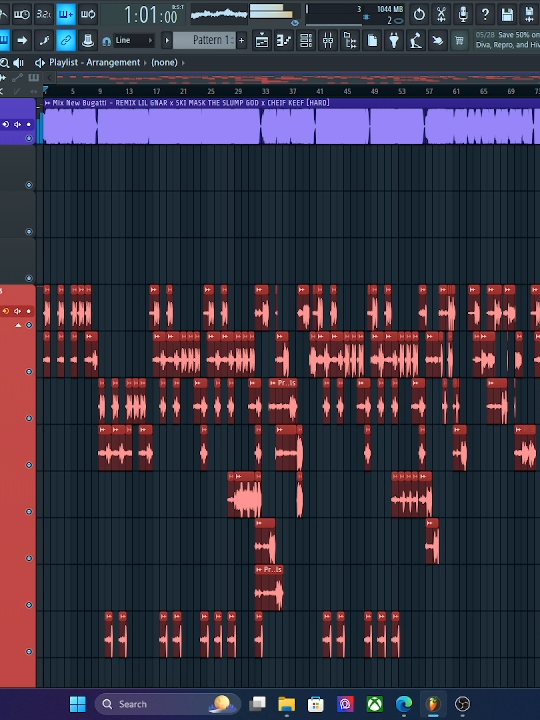
Task: Click the taskbar Search box
Action: (x=168, y=704)
